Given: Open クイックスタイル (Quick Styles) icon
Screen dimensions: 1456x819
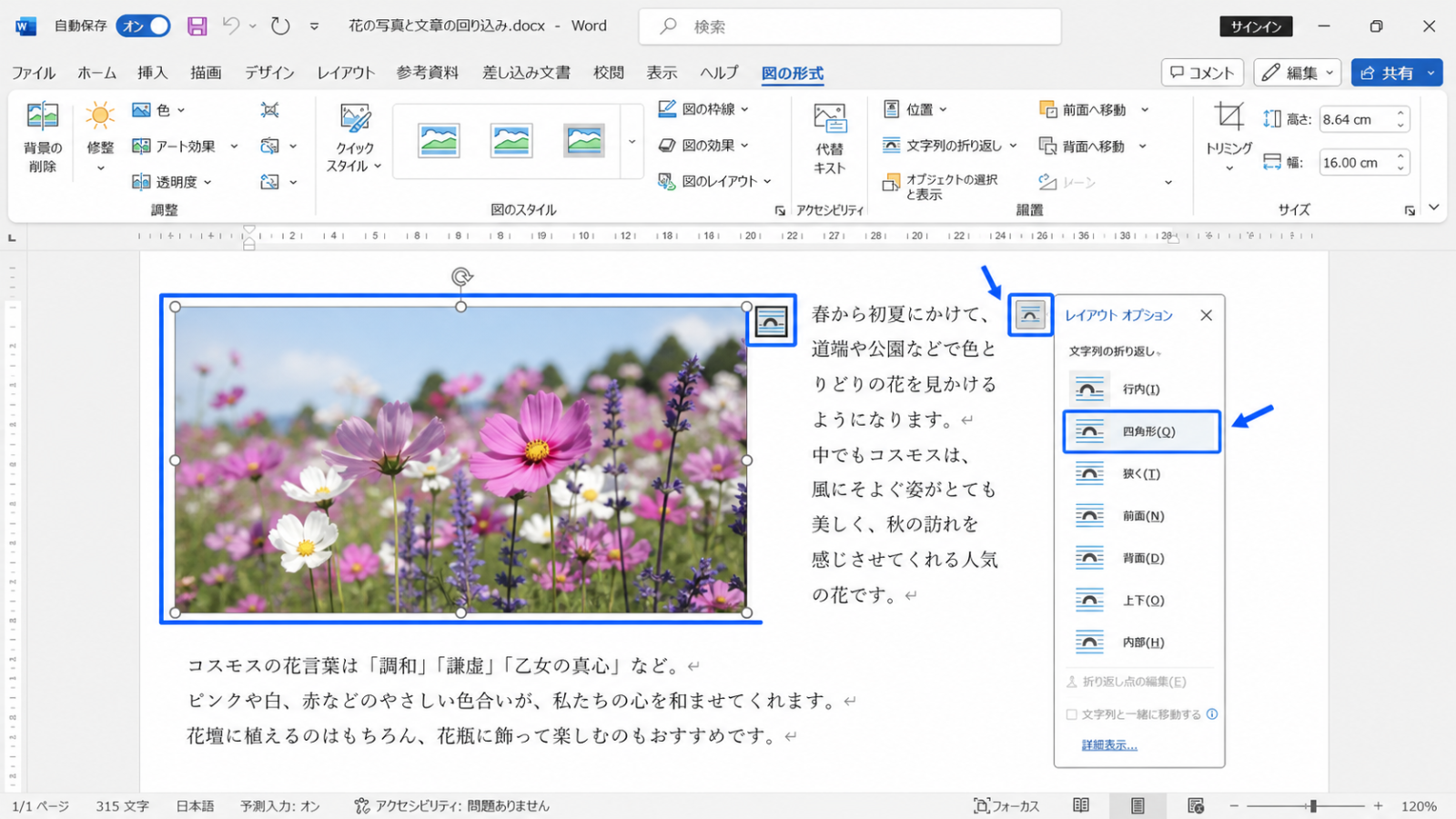Looking at the screenshot, I should [355, 118].
